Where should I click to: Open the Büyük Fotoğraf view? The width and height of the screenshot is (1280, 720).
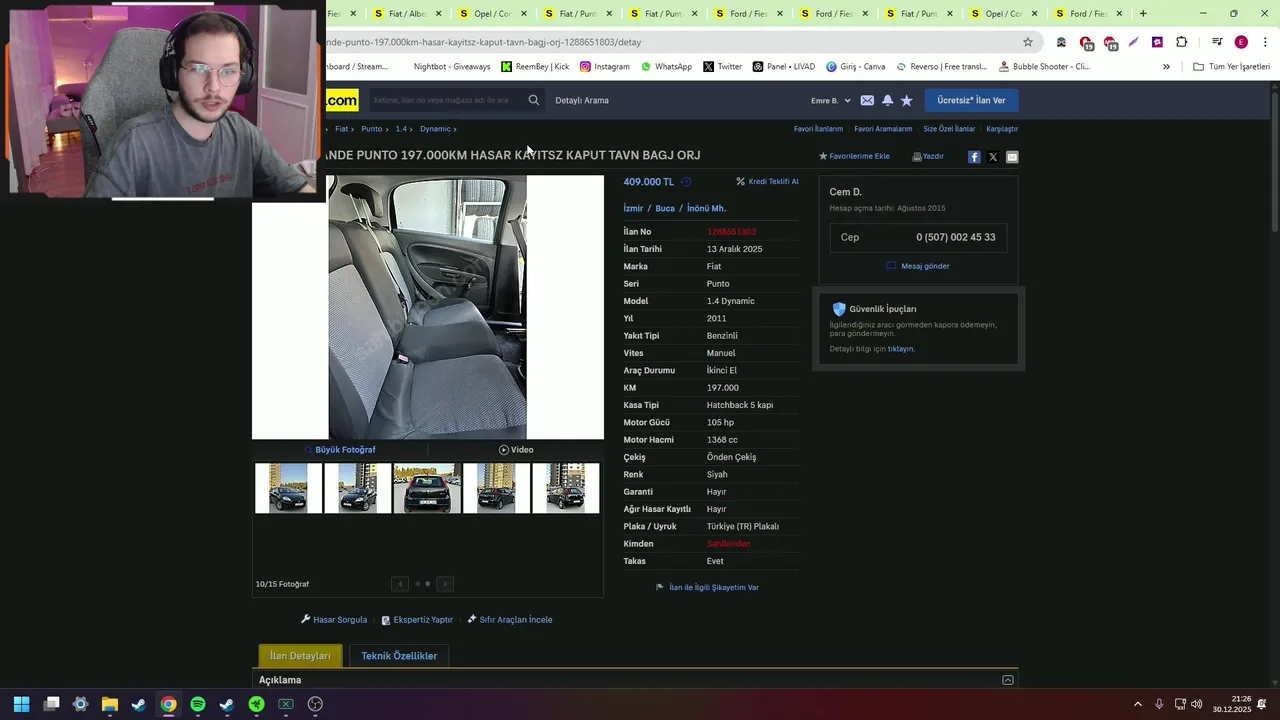(340, 450)
